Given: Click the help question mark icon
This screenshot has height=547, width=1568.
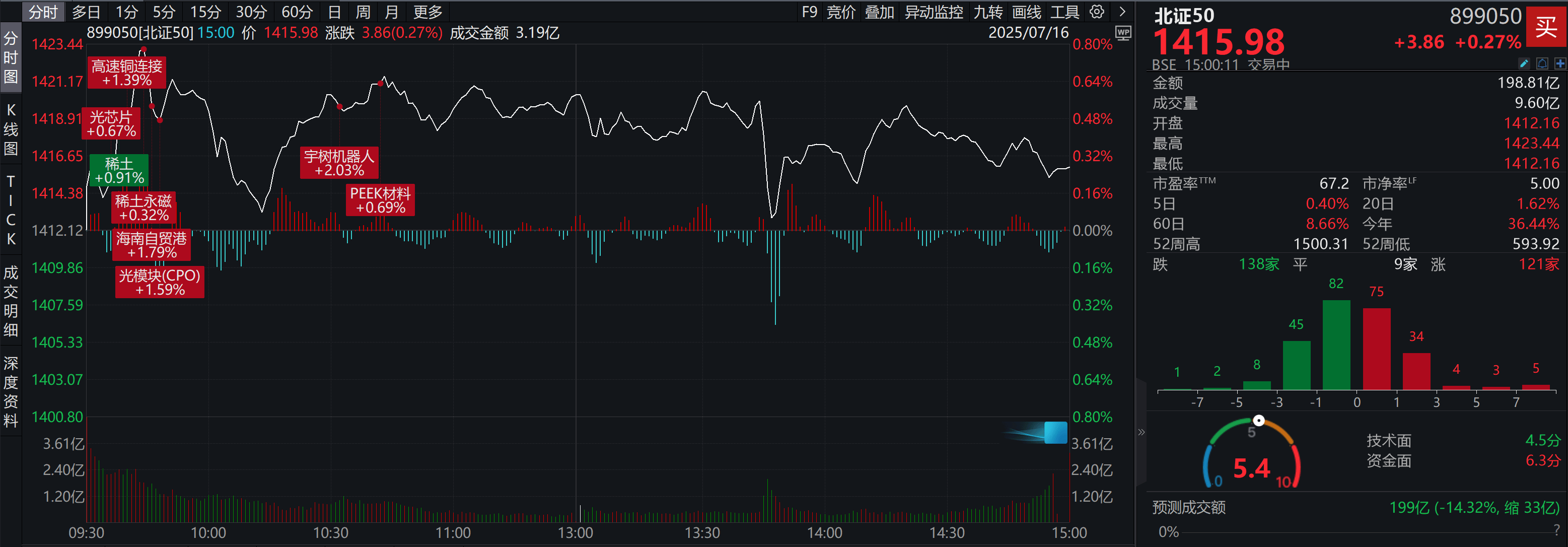Looking at the screenshot, I should [1556, 529].
